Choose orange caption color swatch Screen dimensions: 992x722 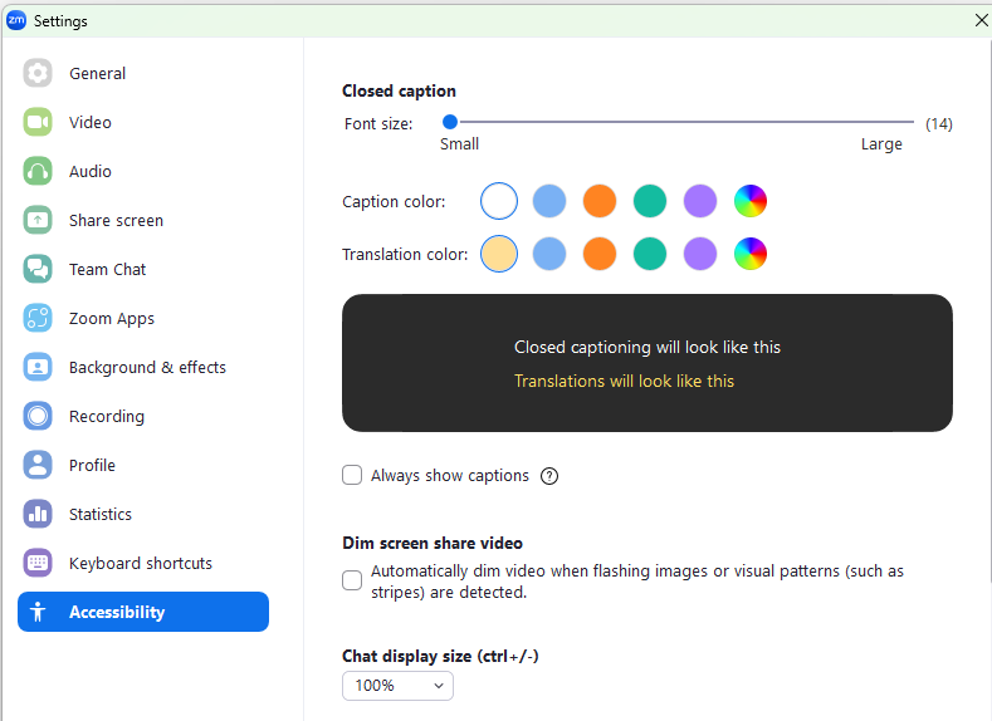599,201
